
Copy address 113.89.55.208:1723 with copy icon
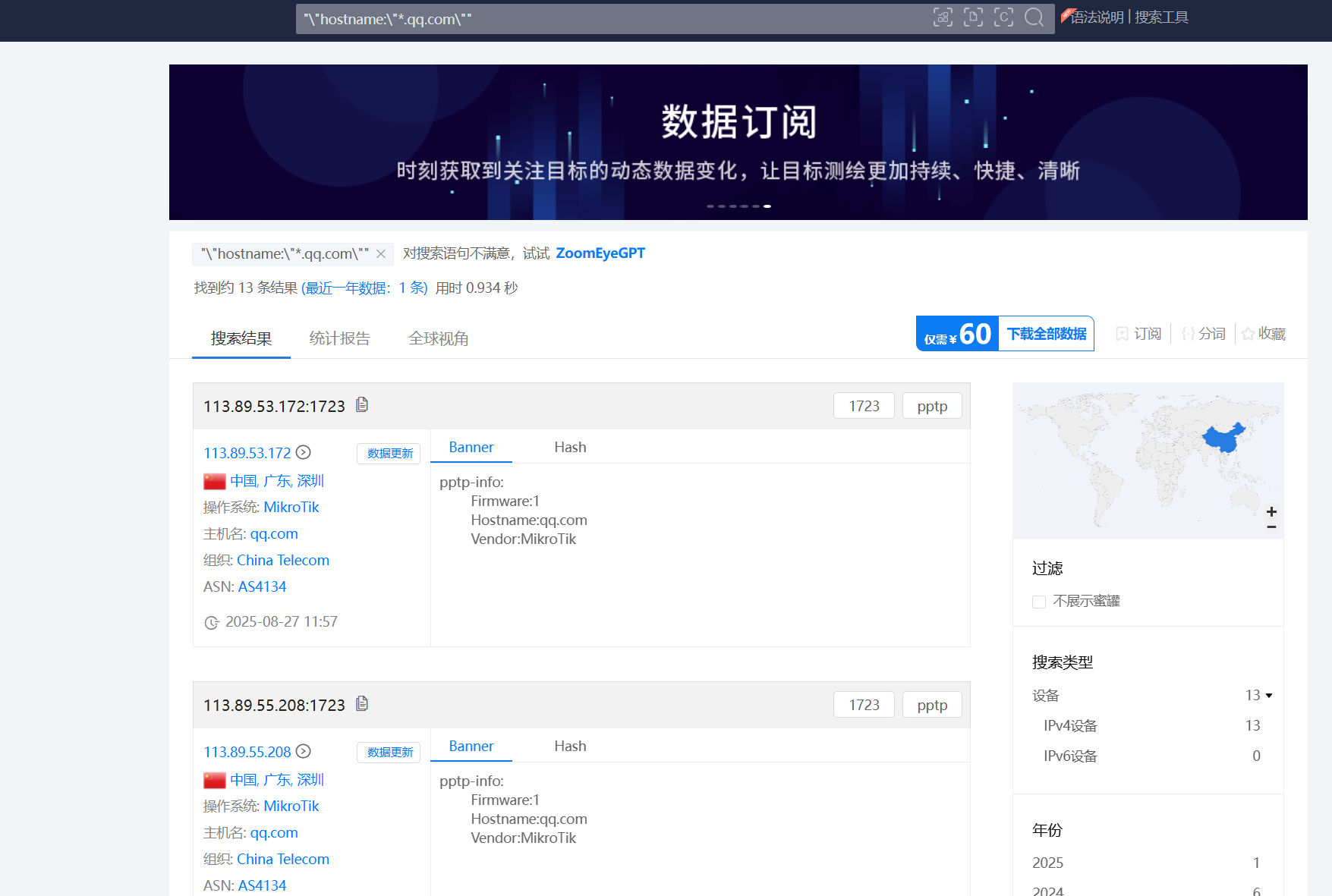[362, 704]
